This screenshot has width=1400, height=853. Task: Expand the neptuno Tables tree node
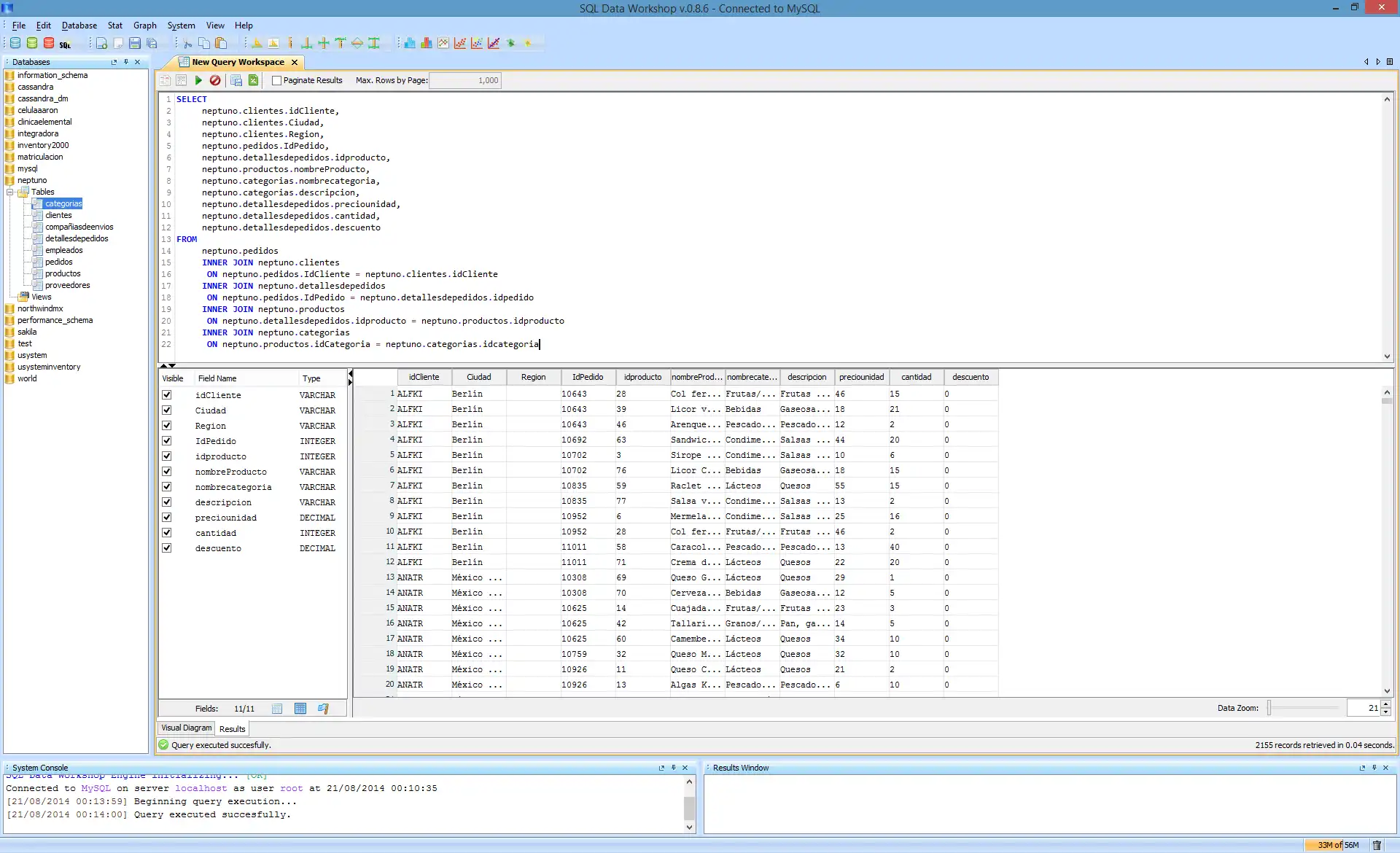10,192
